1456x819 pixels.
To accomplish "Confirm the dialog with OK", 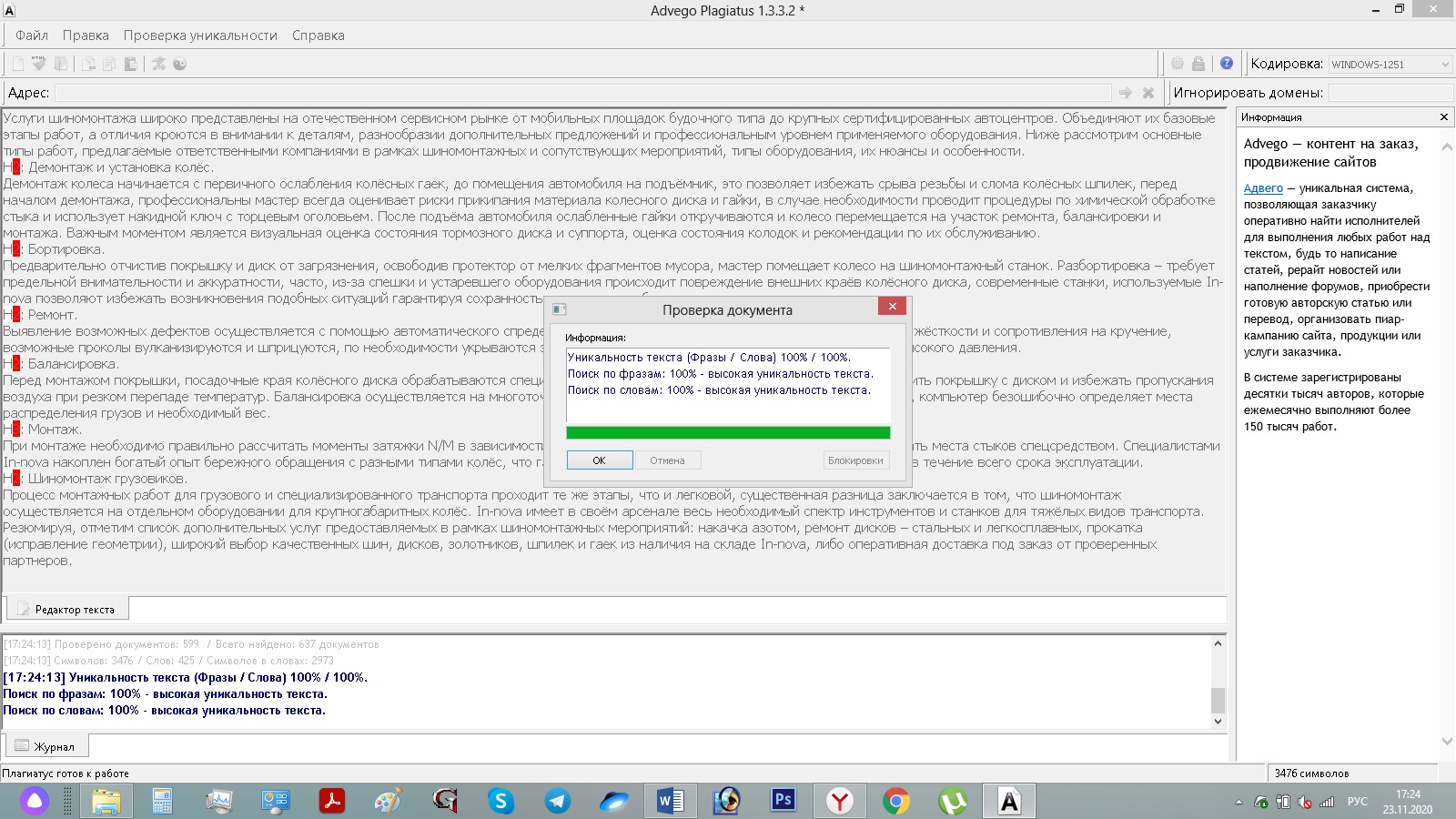I will (599, 460).
